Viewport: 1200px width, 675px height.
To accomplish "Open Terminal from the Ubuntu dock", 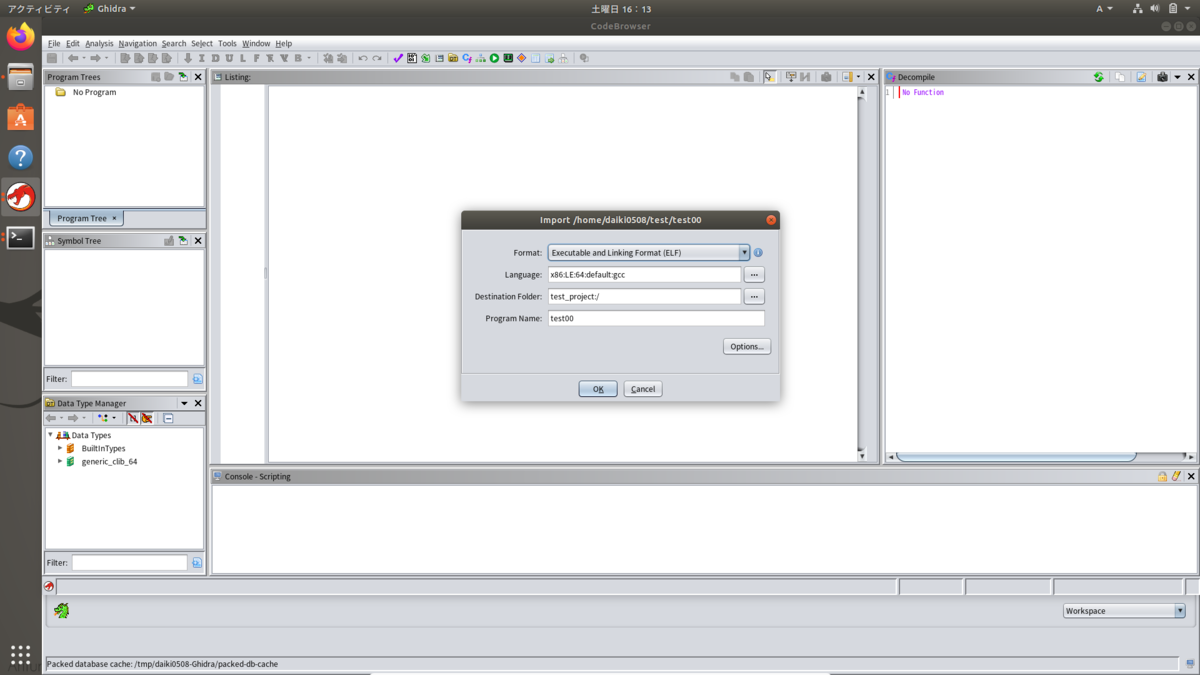I will point(20,237).
